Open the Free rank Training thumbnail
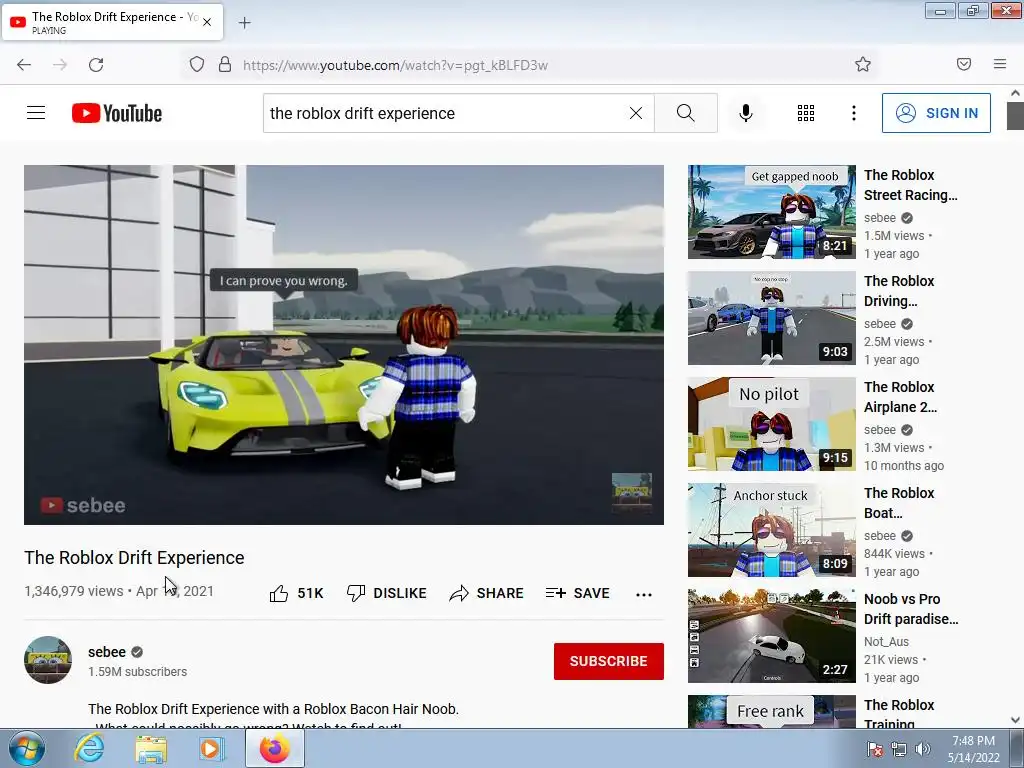The width and height of the screenshot is (1024, 768). tap(771, 711)
